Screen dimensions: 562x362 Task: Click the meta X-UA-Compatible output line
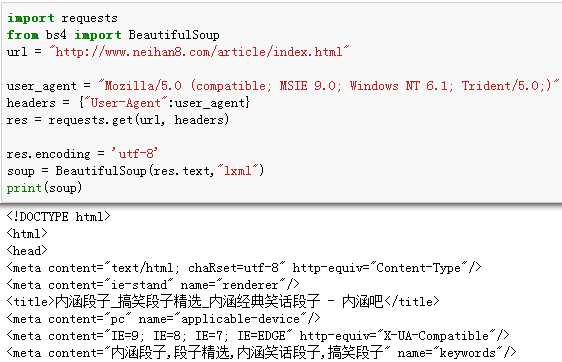click(258, 336)
